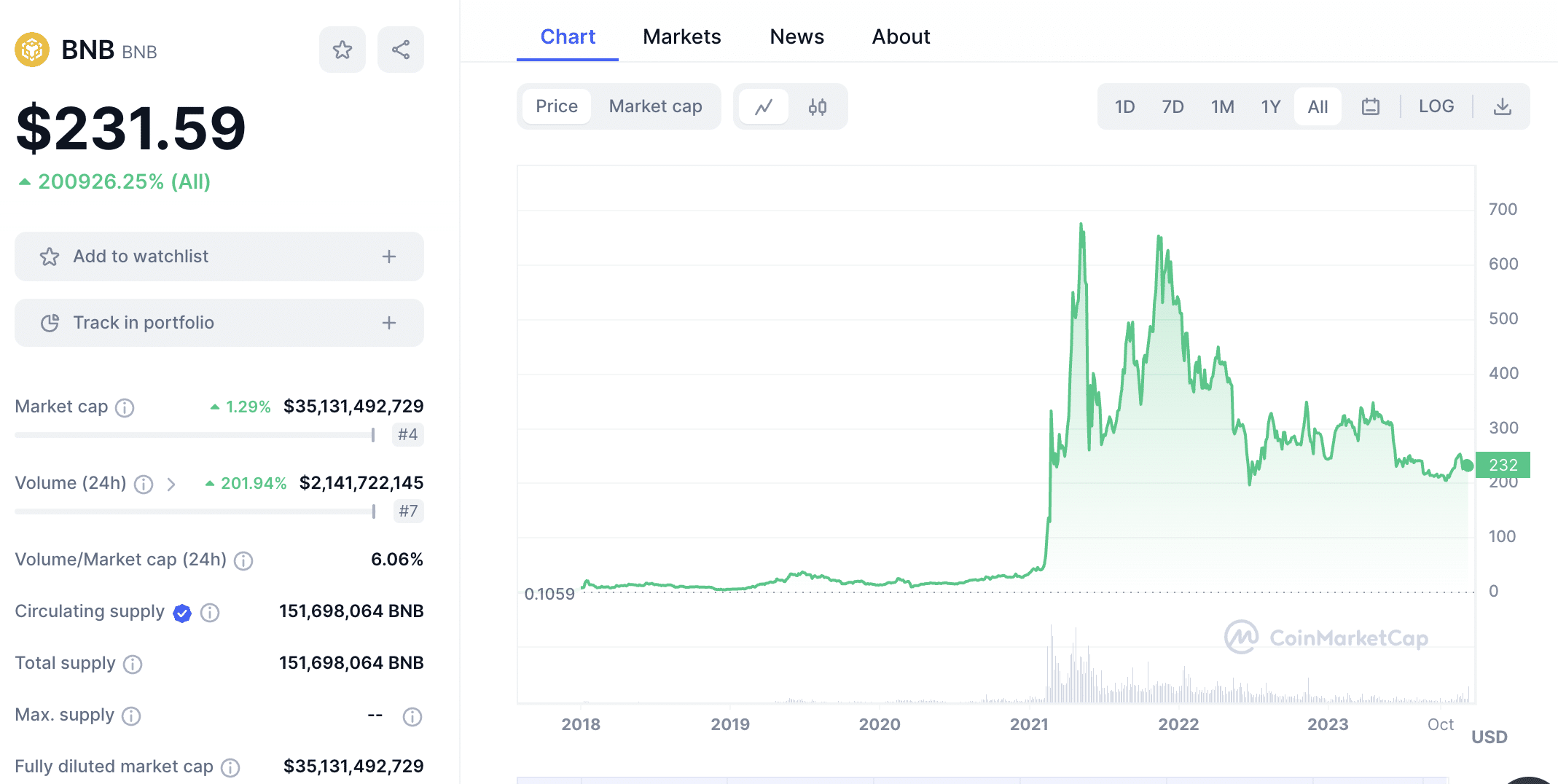
Task: Open the Chart tab
Action: (x=568, y=36)
